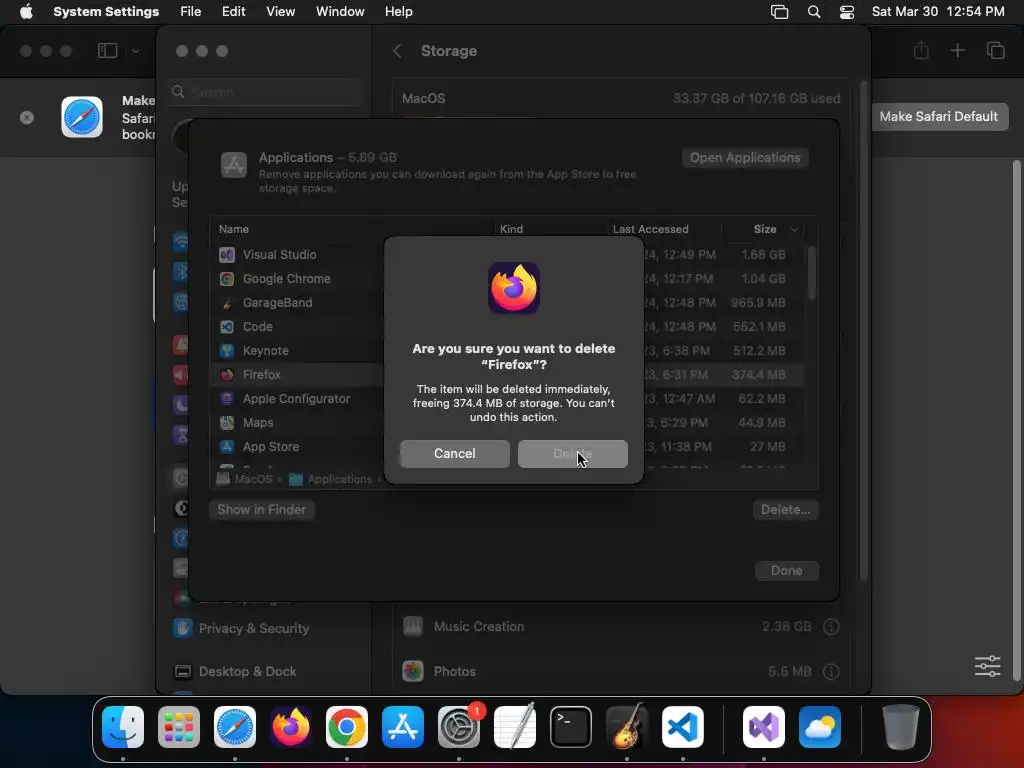Open Launchpad from the Dock
The image size is (1024, 768).
click(179, 726)
